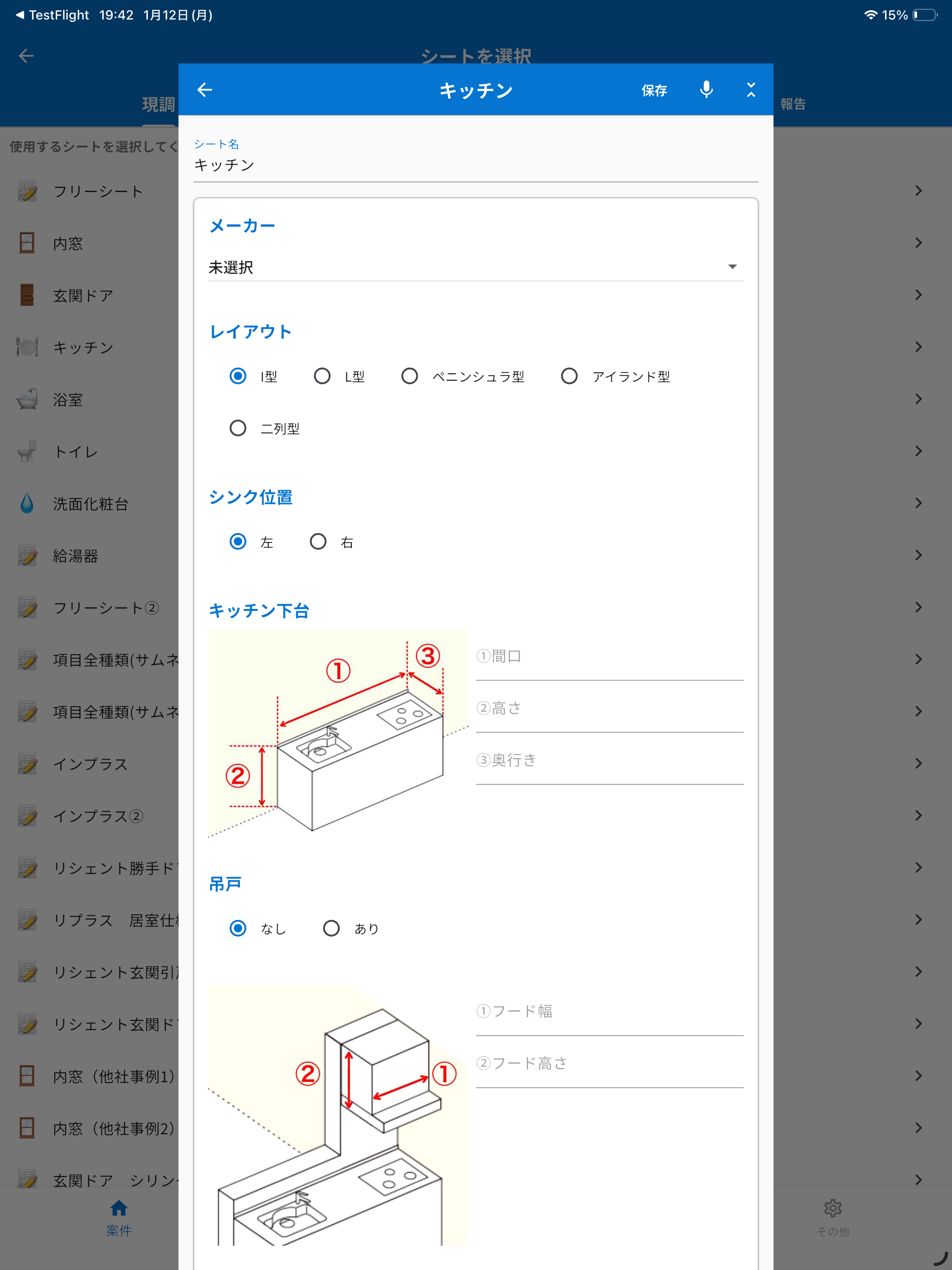Open the 内窓 row chevron
Viewport: 952px width, 1270px height.
click(918, 243)
